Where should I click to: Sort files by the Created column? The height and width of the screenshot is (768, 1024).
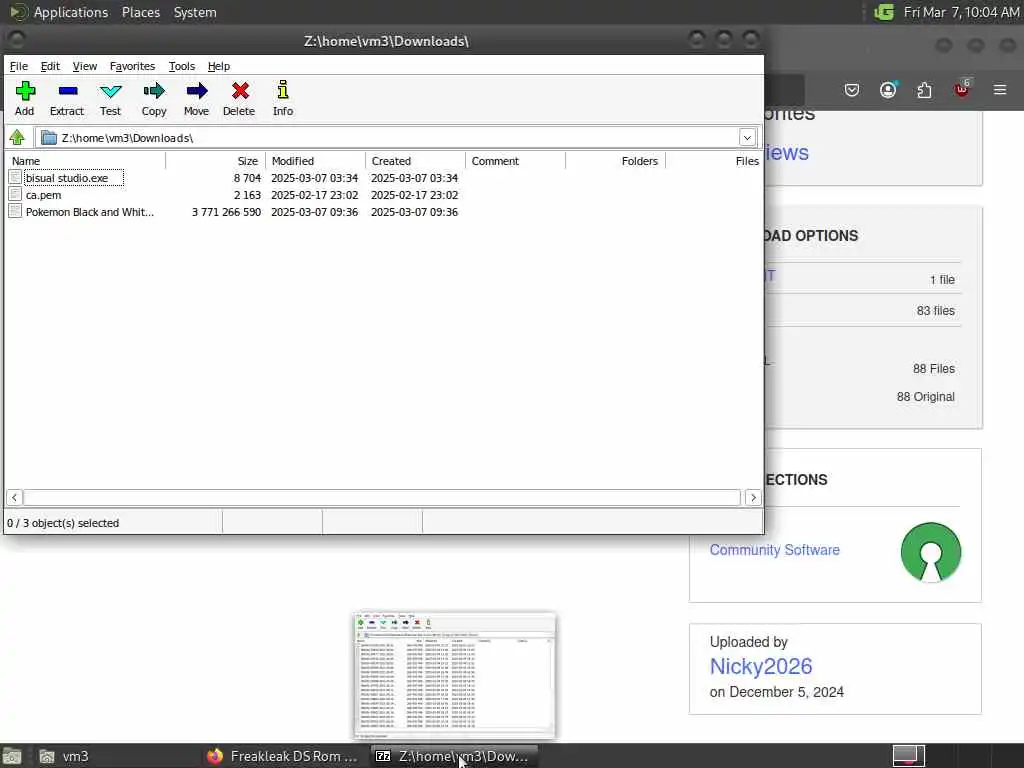415,161
